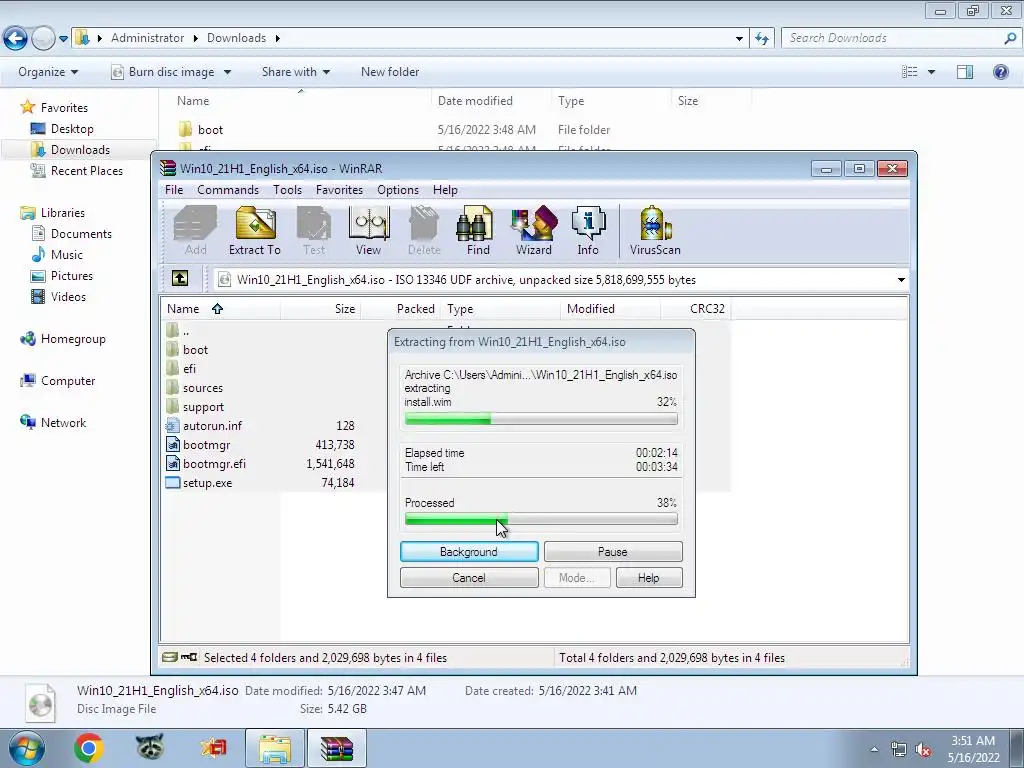Switch to Windows Explorer on the taskbar

(275, 748)
